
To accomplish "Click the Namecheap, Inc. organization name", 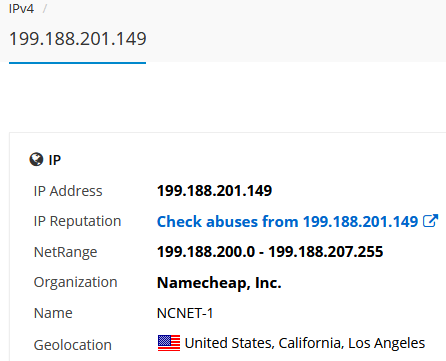I will 219,283.
